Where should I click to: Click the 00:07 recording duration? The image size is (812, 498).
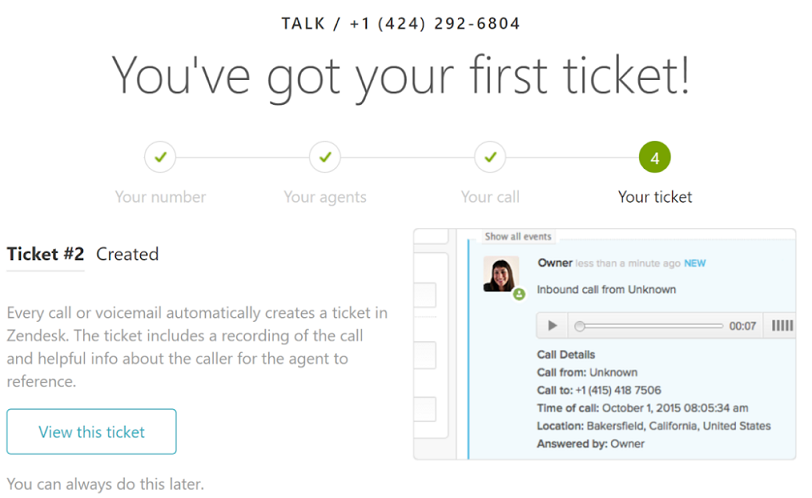pyautogui.click(x=743, y=326)
